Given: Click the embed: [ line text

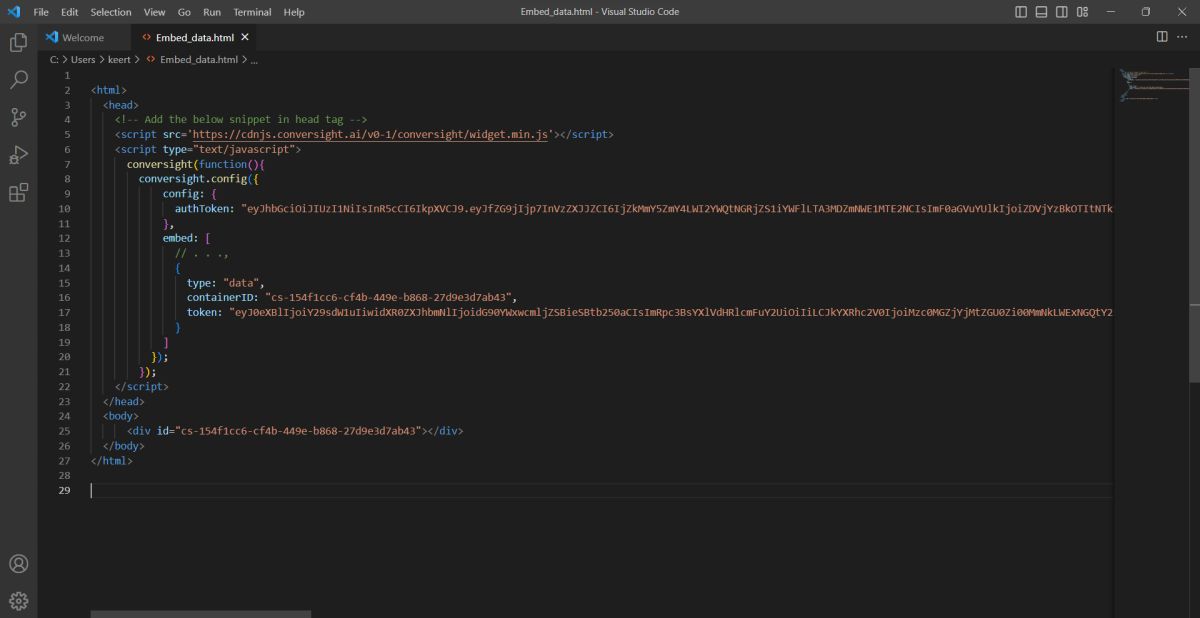Looking at the screenshot, I should click(x=187, y=238).
